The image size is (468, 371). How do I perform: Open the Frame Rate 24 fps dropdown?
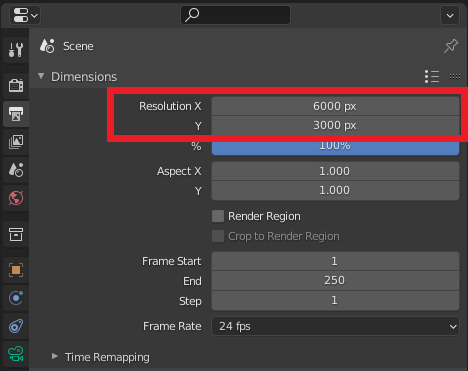pyautogui.click(x=335, y=326)
